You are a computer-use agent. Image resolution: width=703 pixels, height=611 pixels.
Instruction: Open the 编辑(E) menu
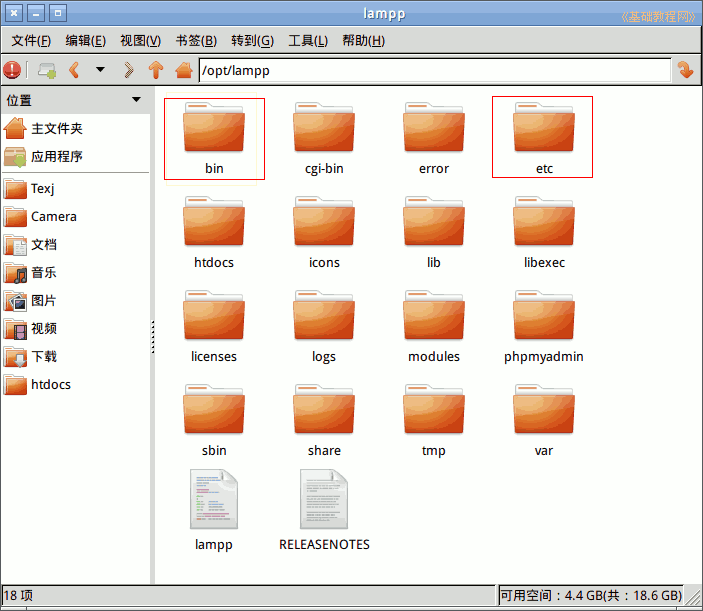click(86, 41)
